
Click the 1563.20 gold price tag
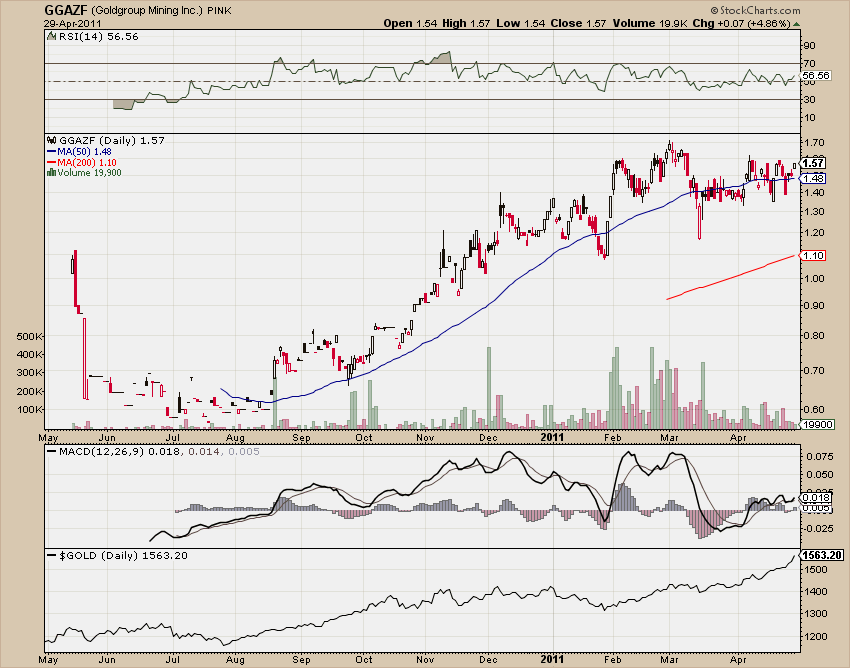822,555
